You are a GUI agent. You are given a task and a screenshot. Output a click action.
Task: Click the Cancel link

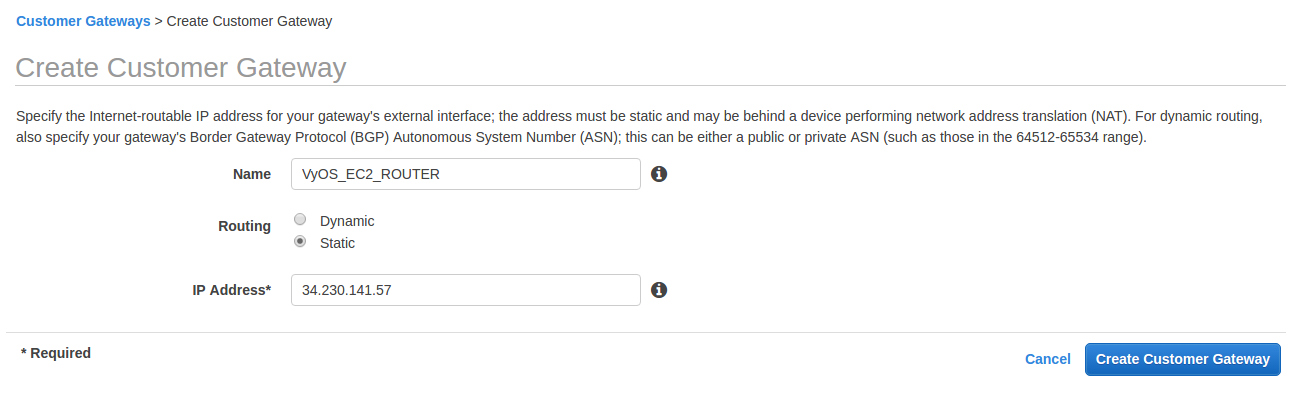[x=1048, y=359]
